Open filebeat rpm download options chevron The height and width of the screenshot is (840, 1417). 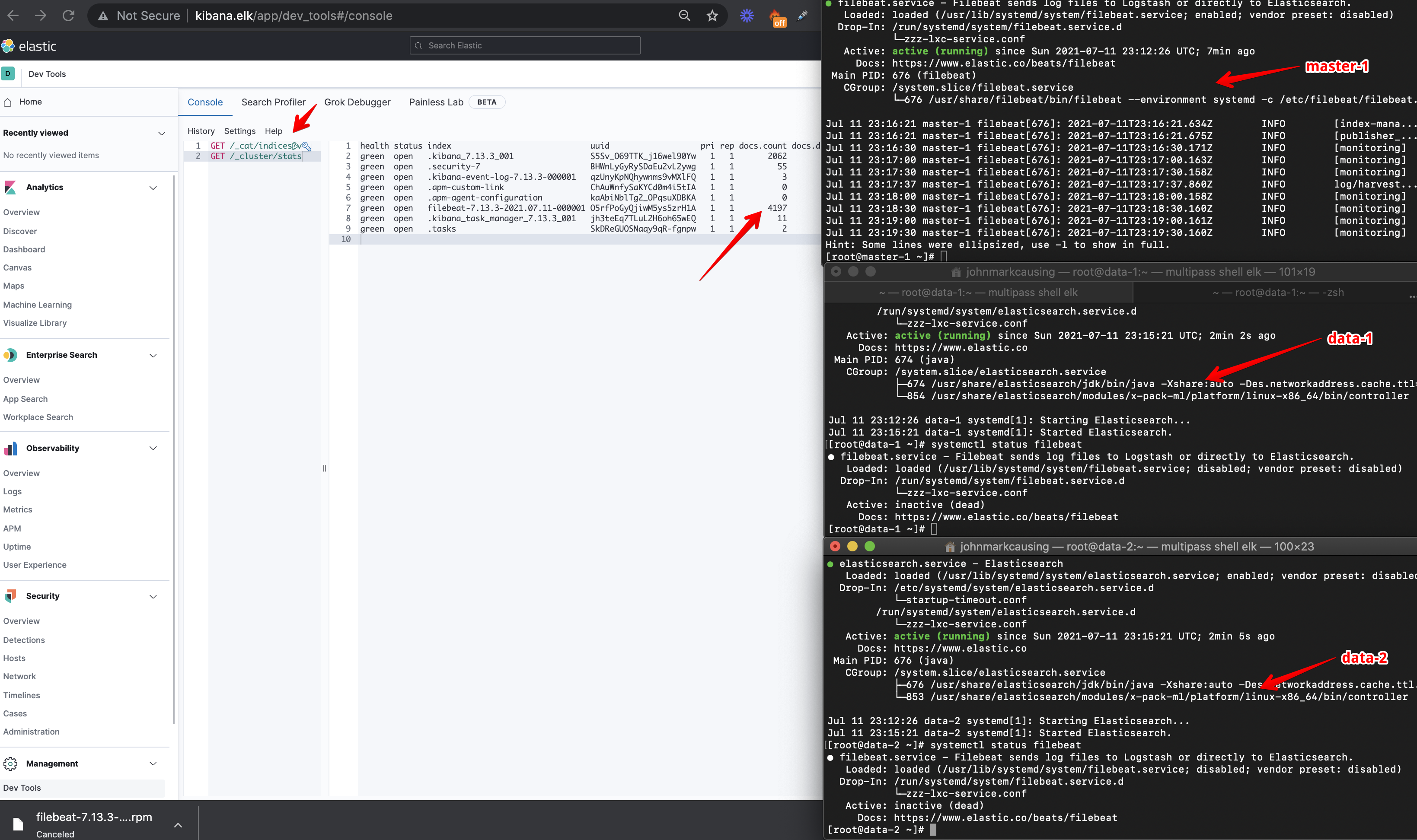pyautogui.click(x=178, y=825)
